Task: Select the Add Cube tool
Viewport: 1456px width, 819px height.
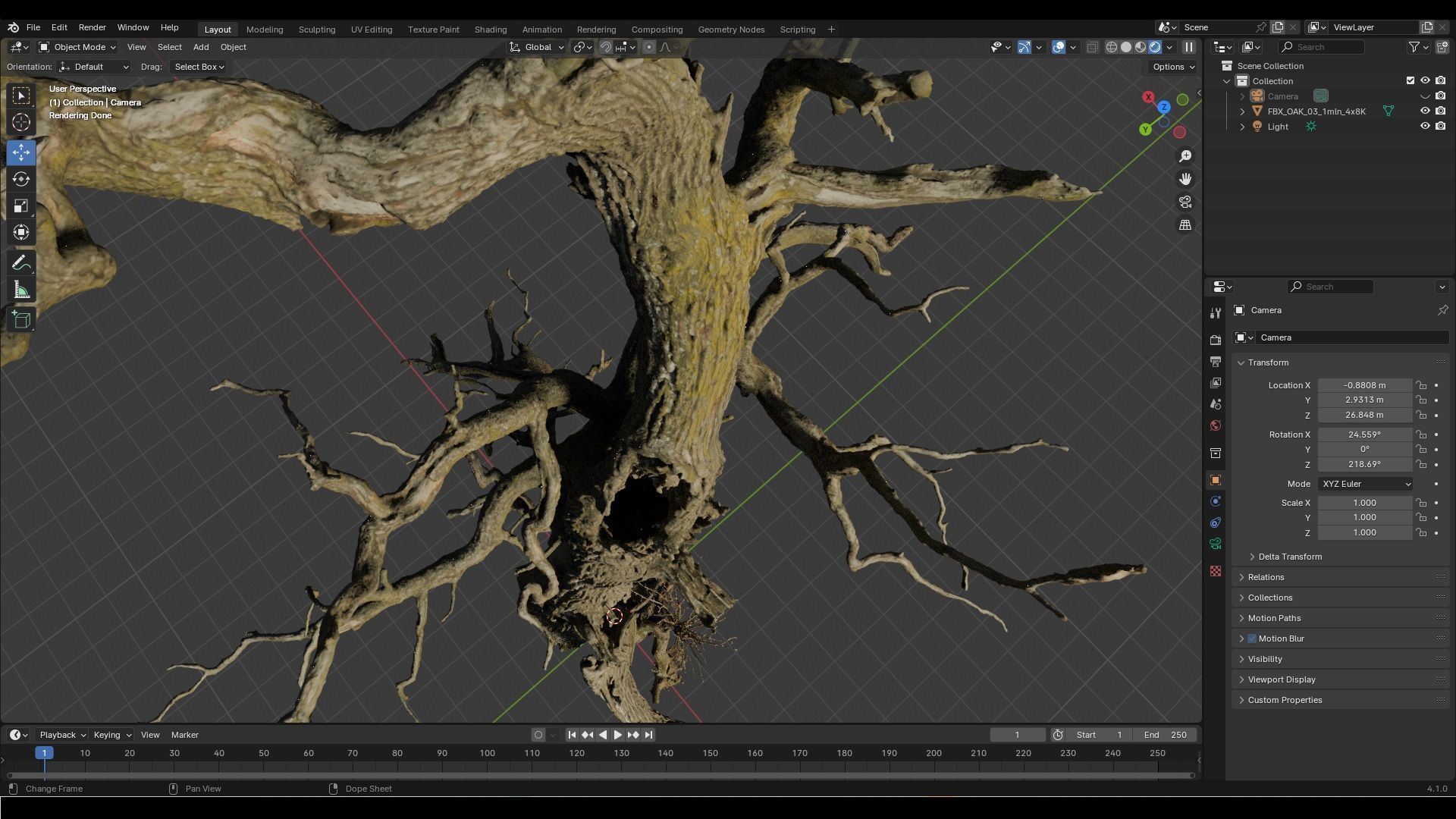Action: (x=21, y=320)
